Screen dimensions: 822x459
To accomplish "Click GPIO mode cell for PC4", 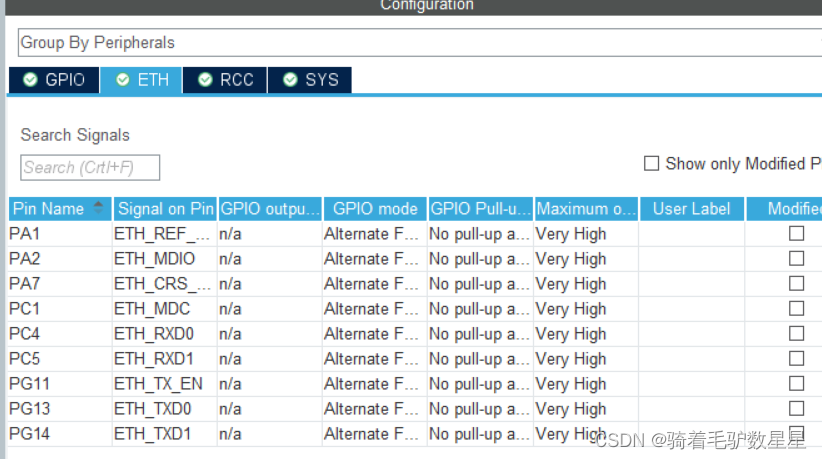I will [375, 334].
